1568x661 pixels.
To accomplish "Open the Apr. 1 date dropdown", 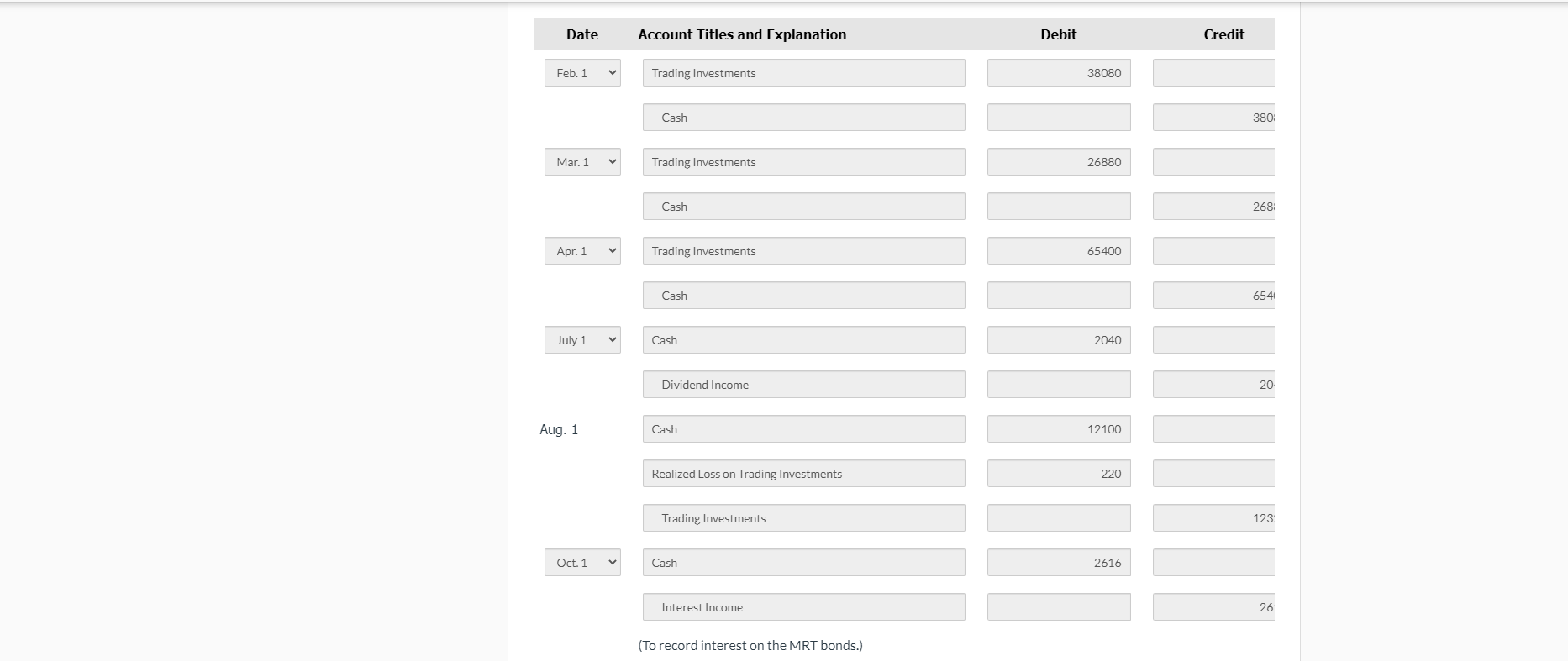I will tap(581, 250).
